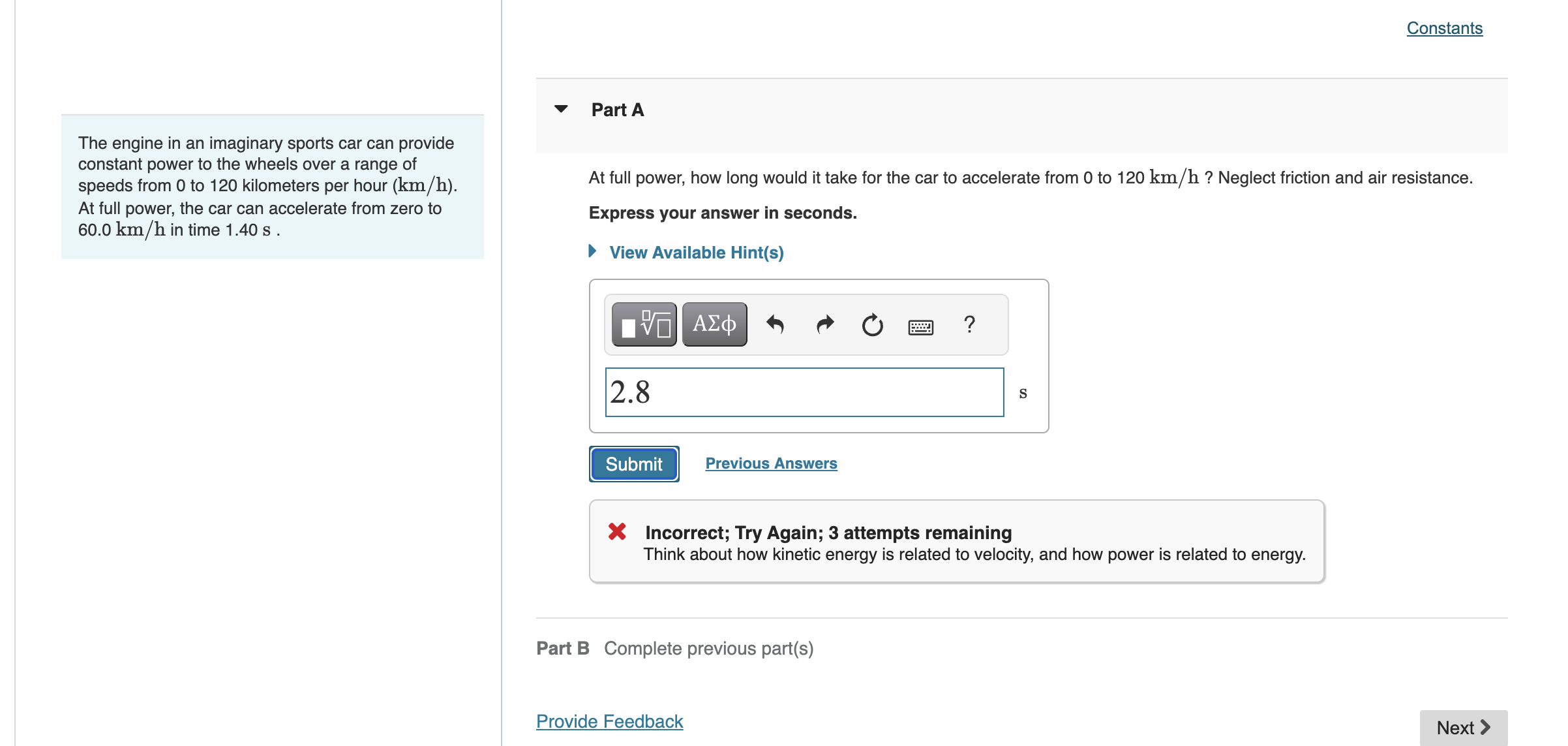
Task: Open Previous Answers link
Action: point(771,463)
